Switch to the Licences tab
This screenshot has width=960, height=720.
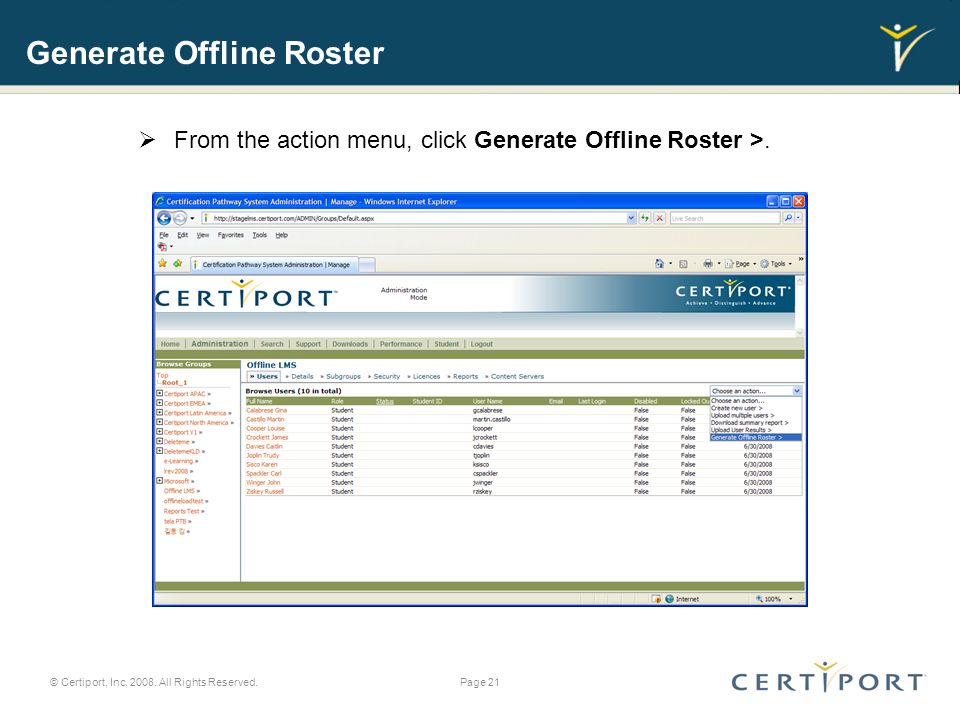click(424, 377)
